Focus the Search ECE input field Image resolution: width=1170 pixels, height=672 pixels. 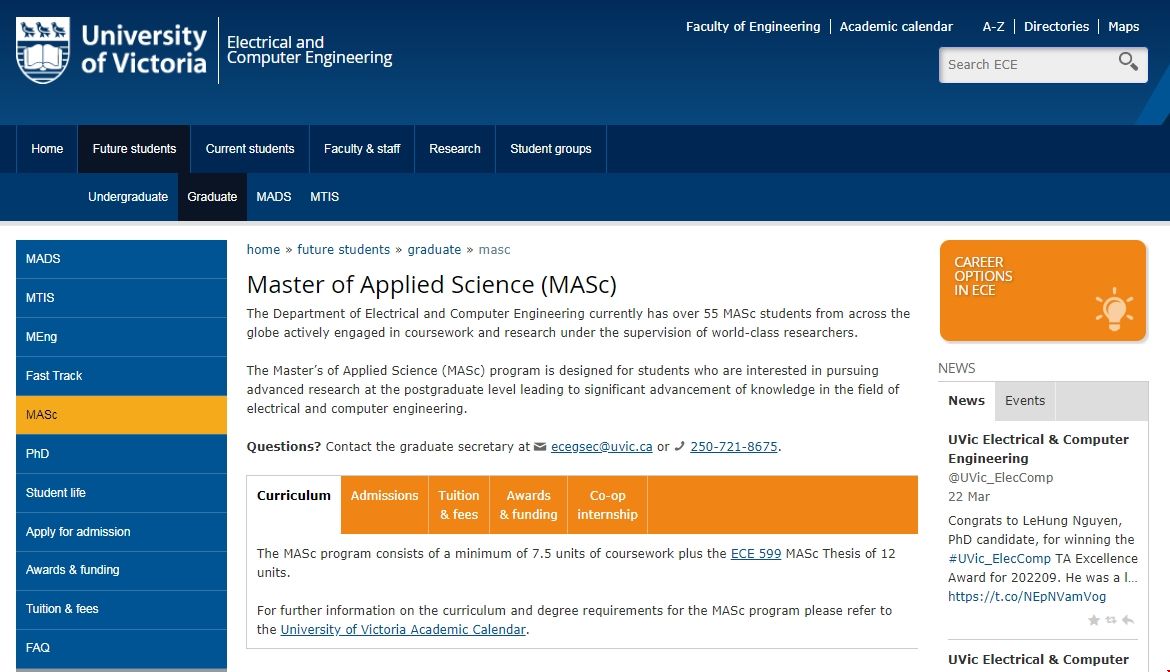click(x=1025, y=65)
